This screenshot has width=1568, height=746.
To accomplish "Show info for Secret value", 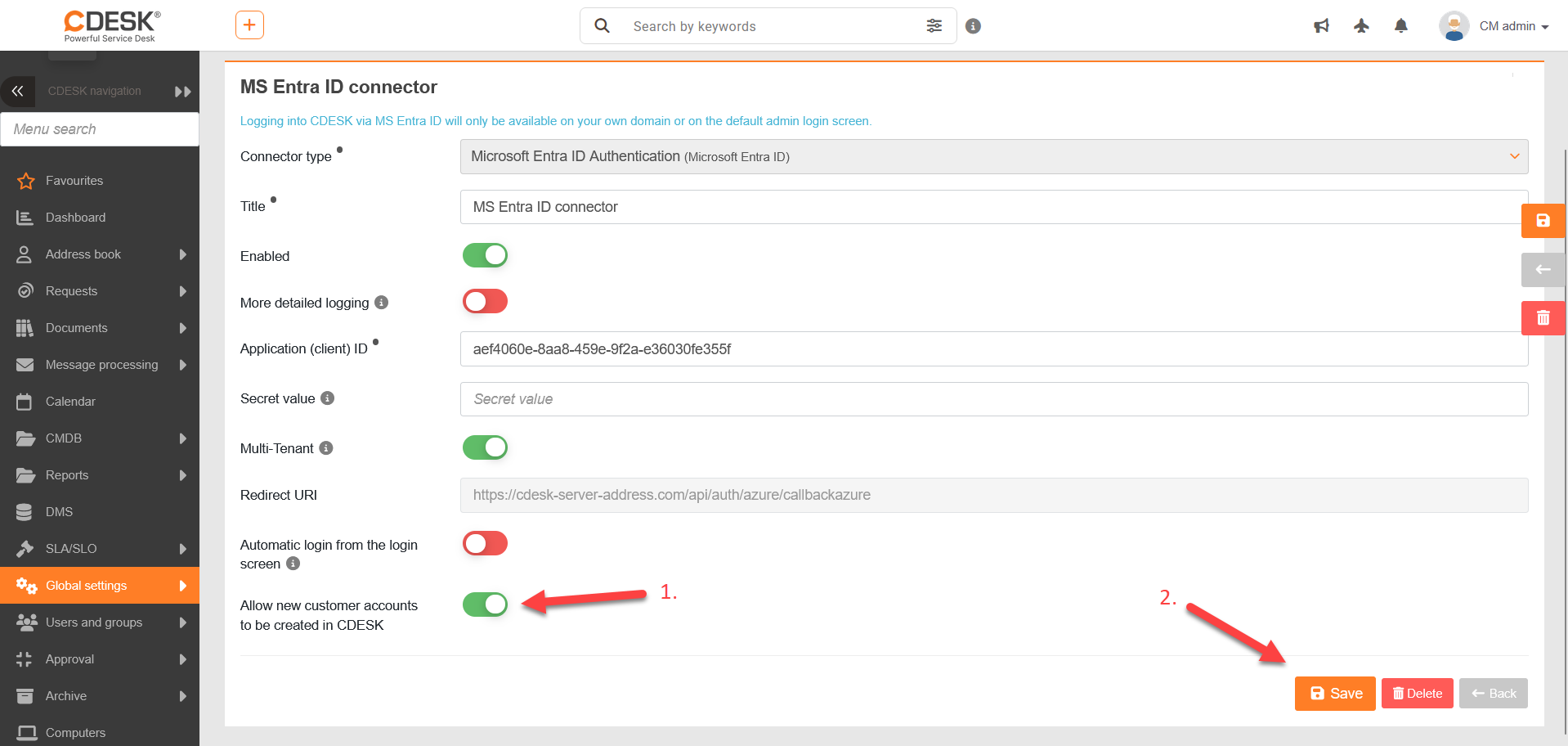I will pos(327,398).
